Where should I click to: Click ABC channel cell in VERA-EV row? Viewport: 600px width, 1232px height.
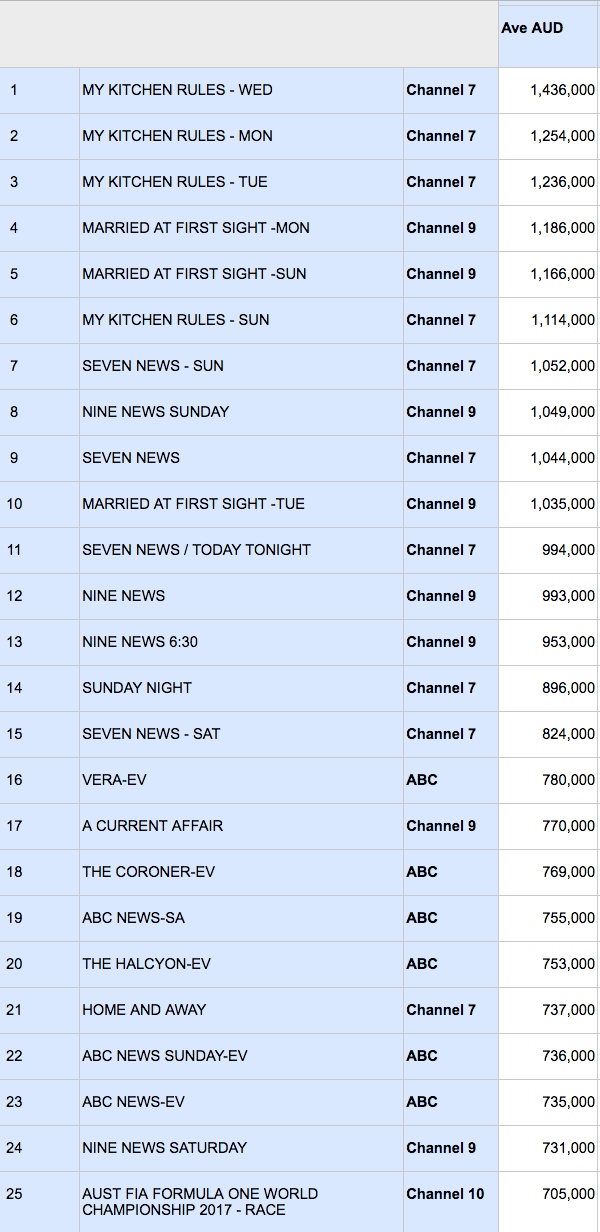click(451, 780)
